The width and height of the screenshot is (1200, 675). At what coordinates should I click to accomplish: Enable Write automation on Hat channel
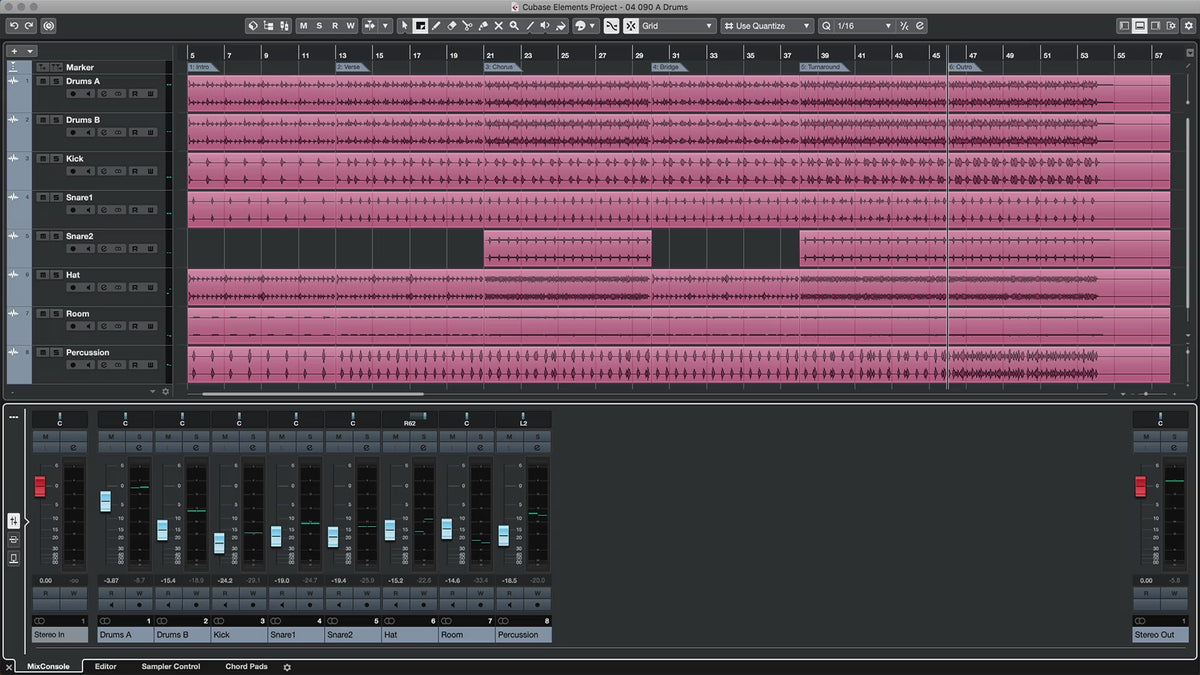pos(423,593)
